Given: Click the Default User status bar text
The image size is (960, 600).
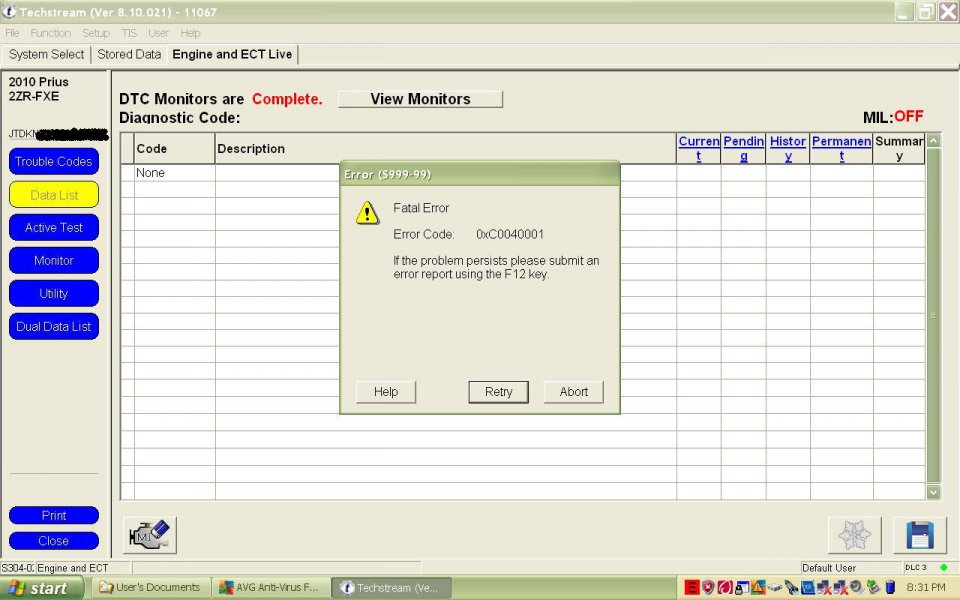Looking at the screenshot, I should (829, 568).
